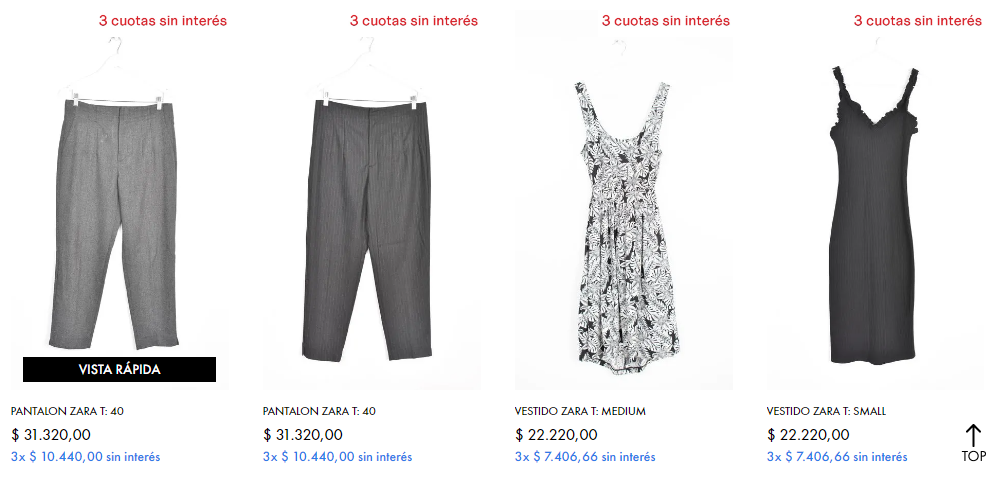The image size is (997, 484).
Task: Open the VESTIDO ZARA T: MEDIUM link
Action: point(580,411)
